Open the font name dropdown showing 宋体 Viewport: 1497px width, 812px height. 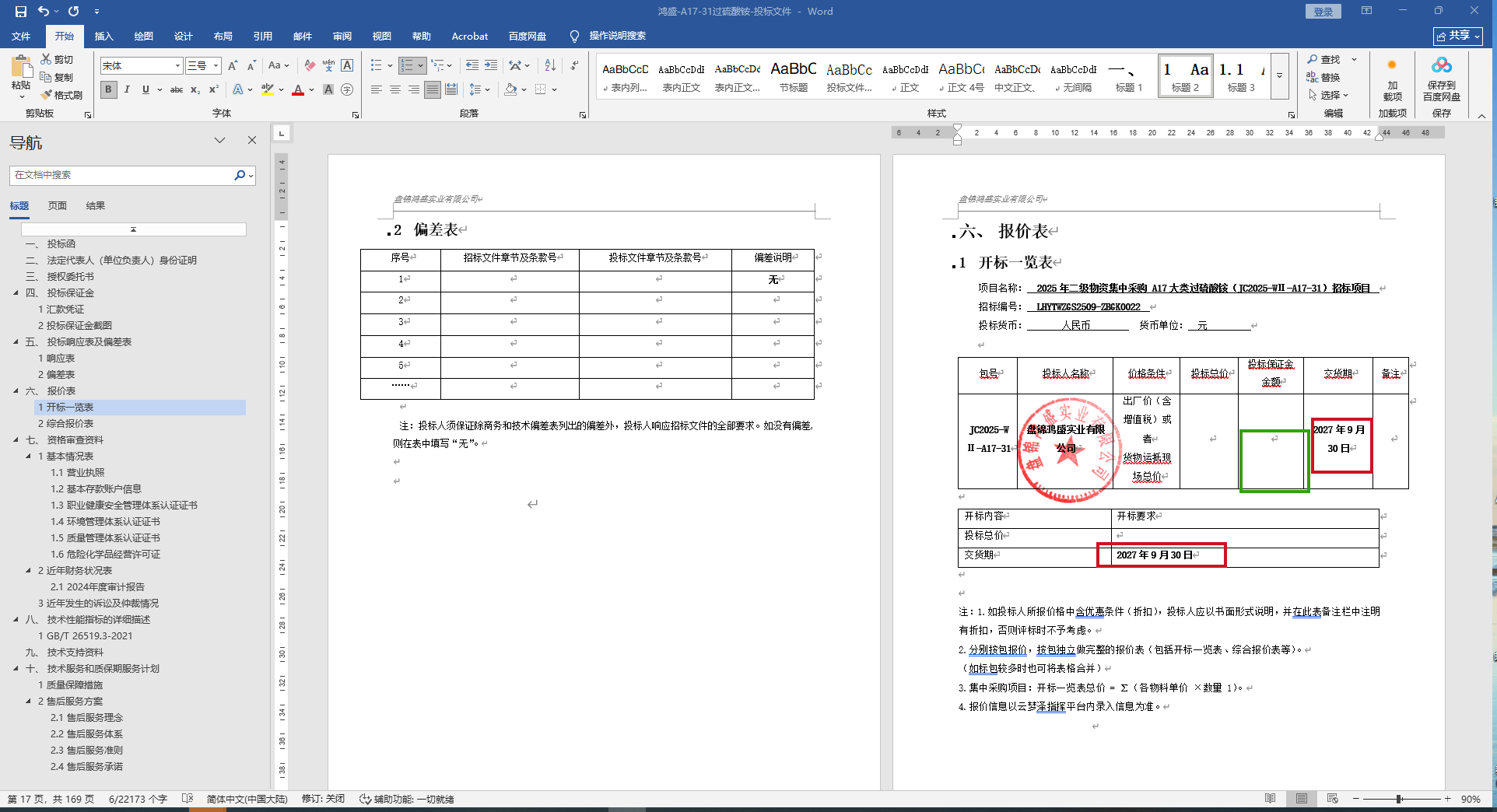178,66
